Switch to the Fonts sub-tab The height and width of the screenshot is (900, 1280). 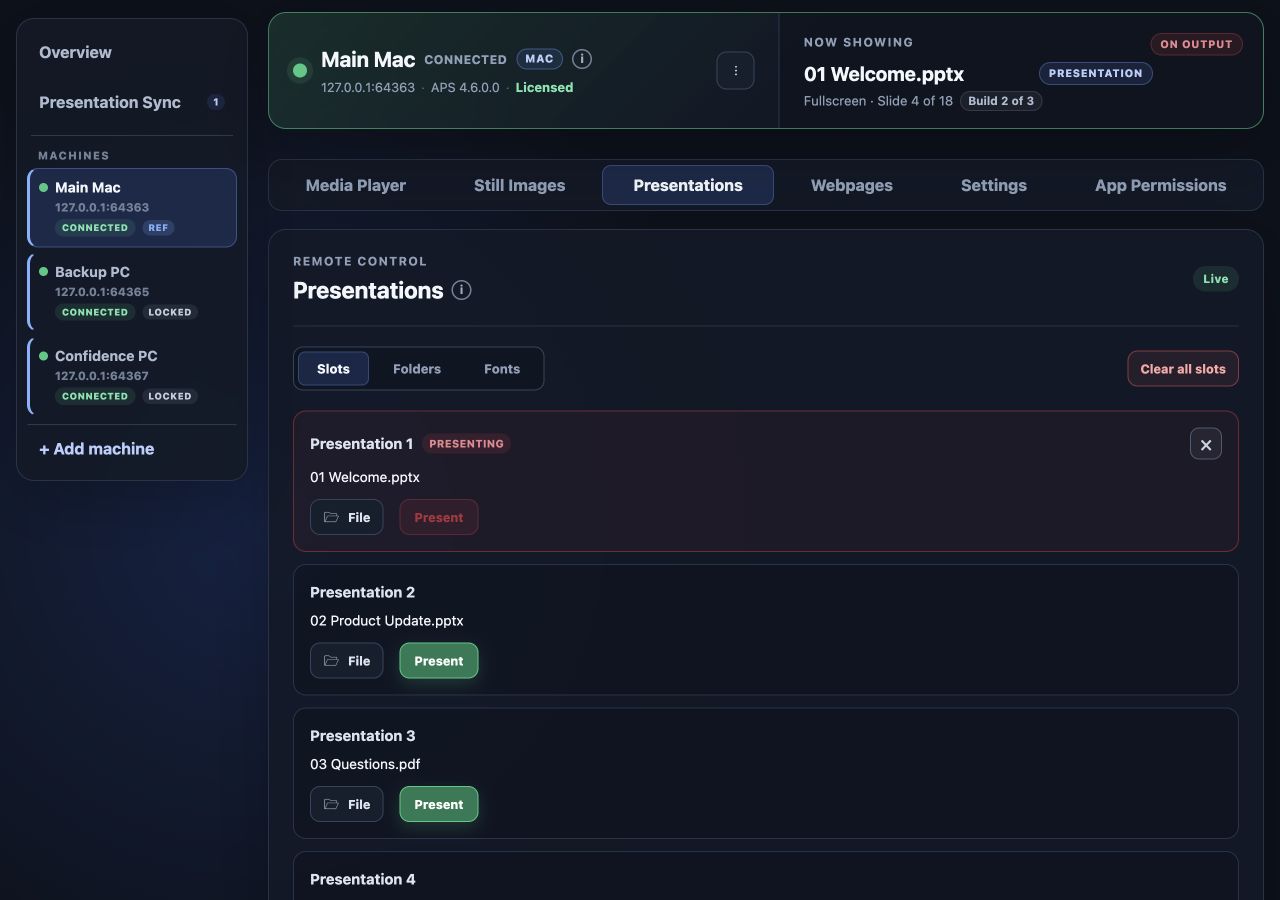pos(502,369)
